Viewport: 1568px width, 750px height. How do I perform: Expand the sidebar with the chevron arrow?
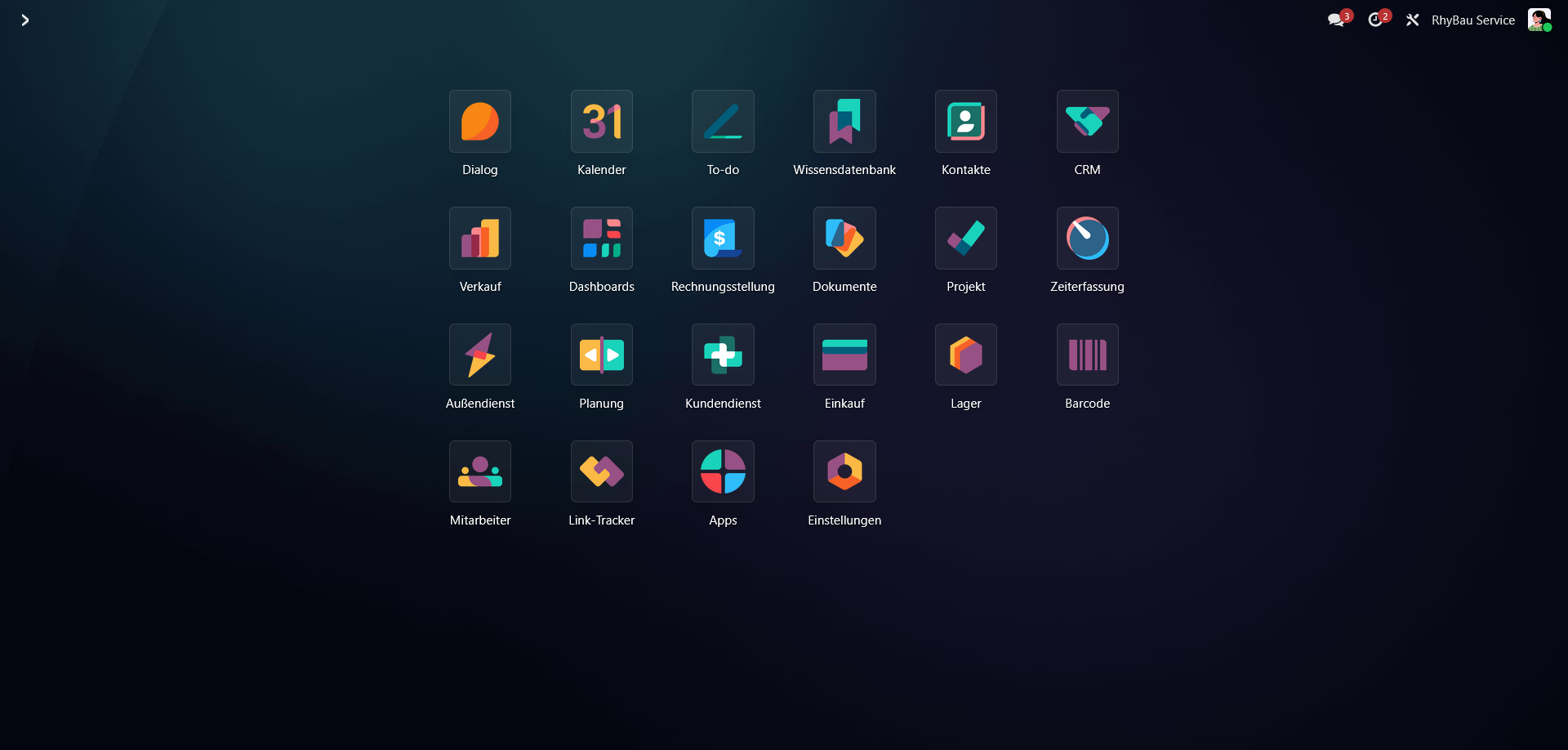(x=25, y=20)
